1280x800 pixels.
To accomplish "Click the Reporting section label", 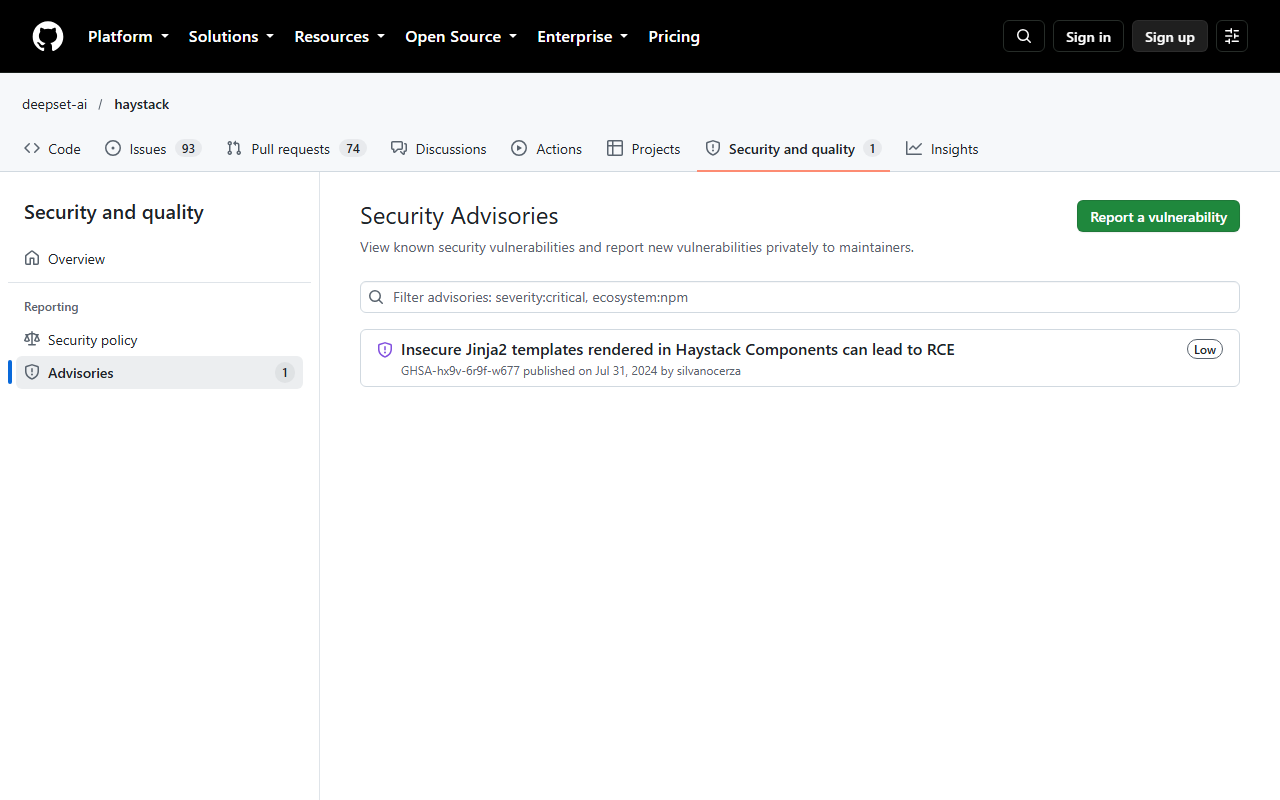I will 51,307.
